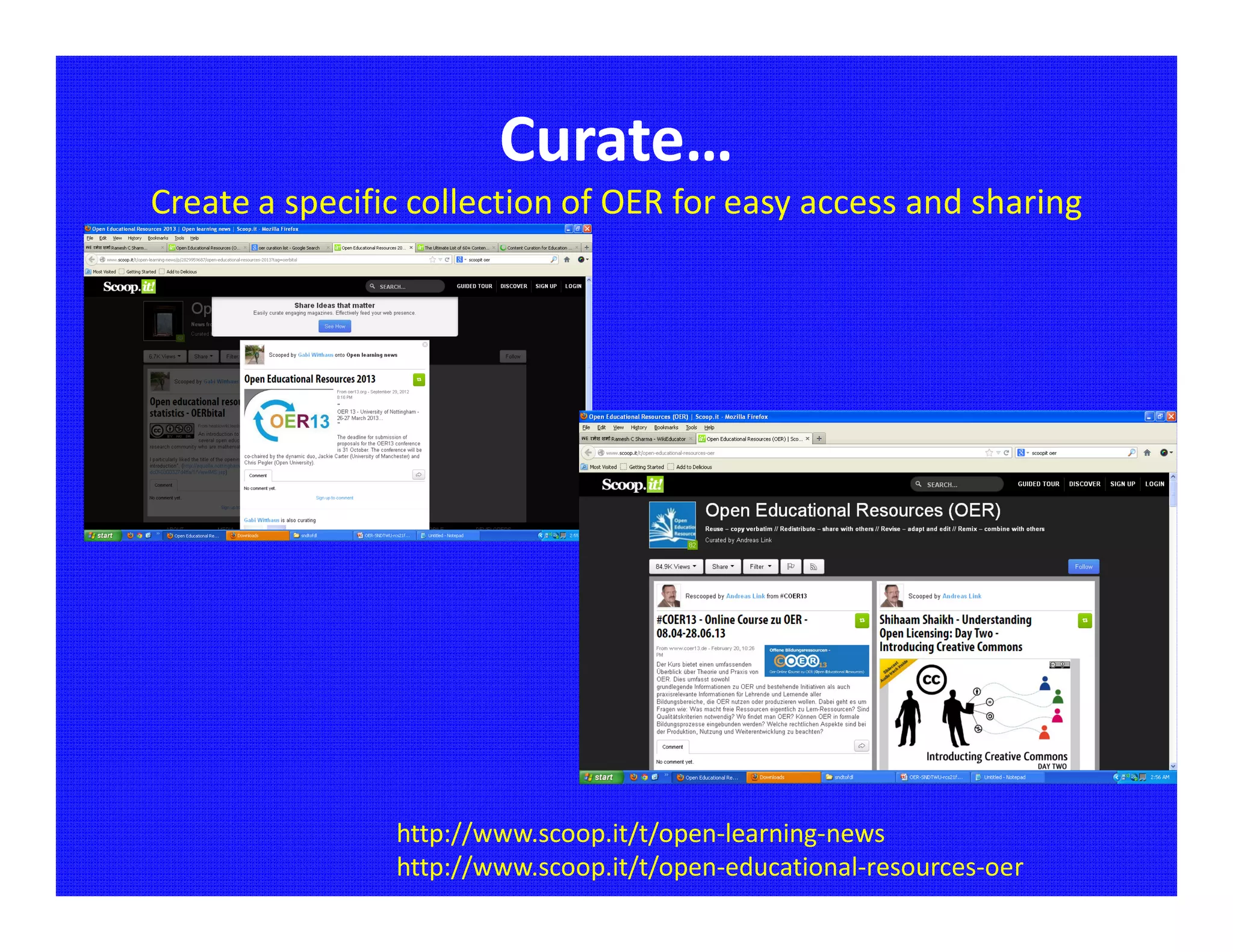Open the bookmark star dropdown arrow in the right window
The image size is (1233, 952).
pos(998,453)
